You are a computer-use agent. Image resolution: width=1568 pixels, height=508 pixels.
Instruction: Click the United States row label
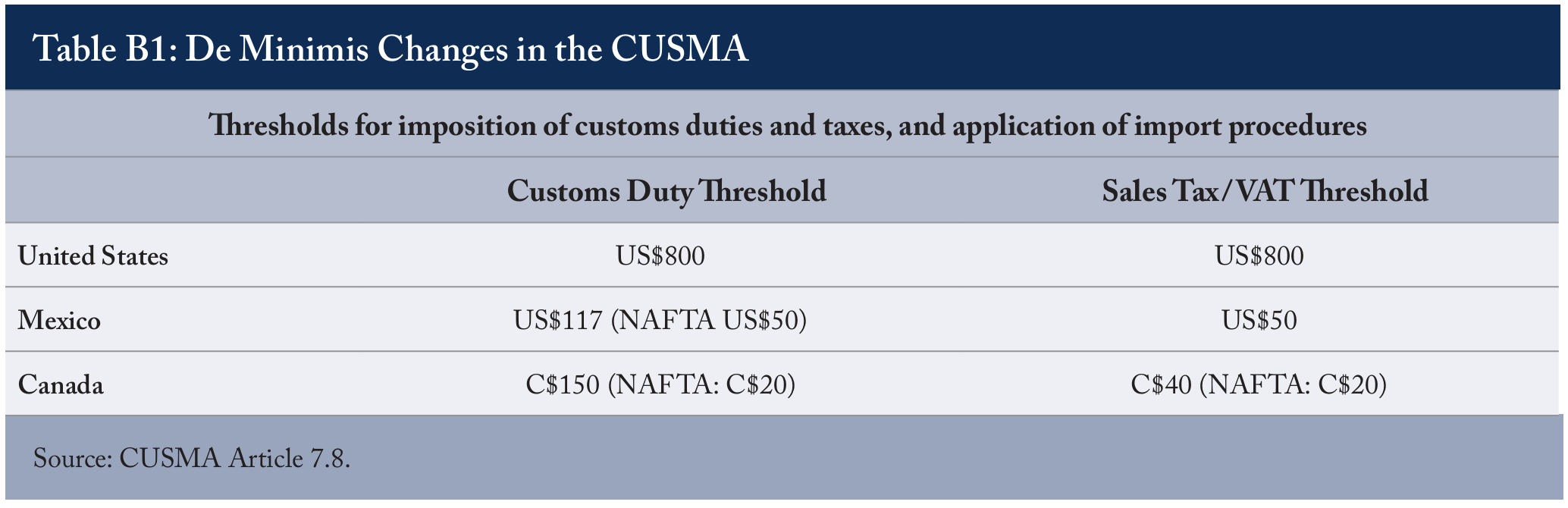click(x=93, y=256)
